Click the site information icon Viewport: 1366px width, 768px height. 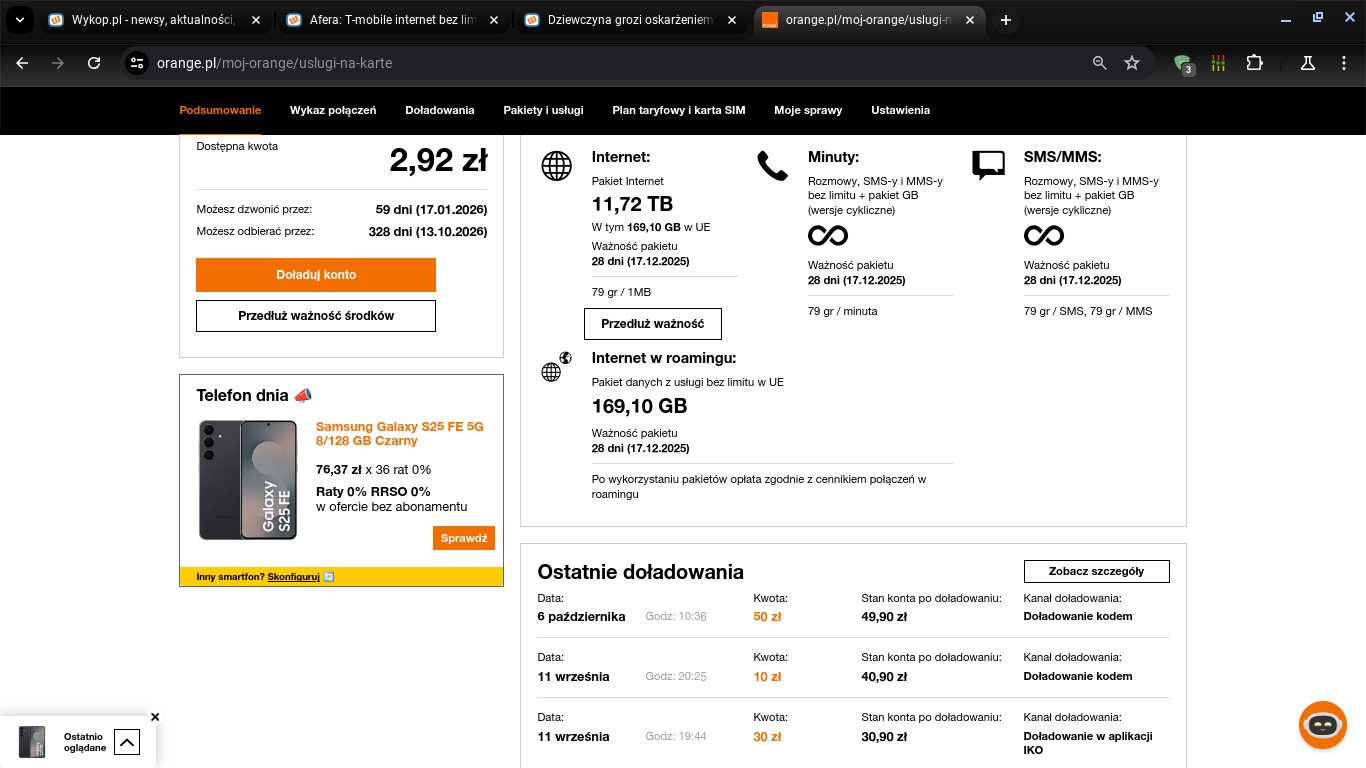[x=137, y=63]
